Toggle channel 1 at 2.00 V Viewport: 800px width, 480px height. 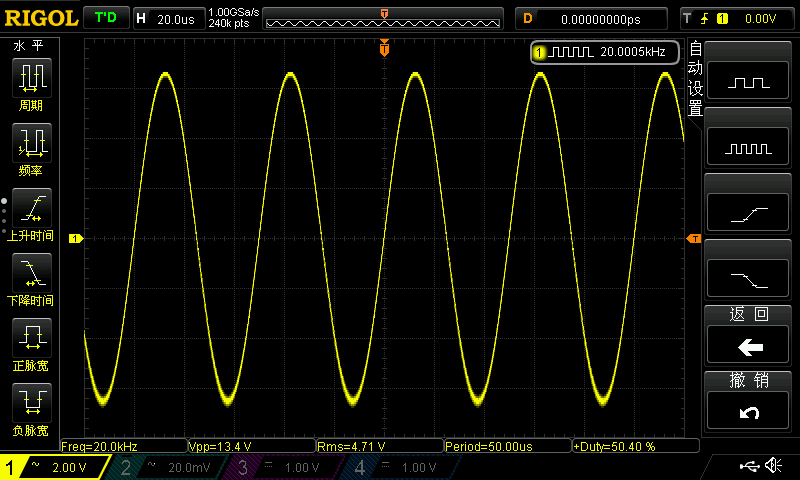[54, 467]
